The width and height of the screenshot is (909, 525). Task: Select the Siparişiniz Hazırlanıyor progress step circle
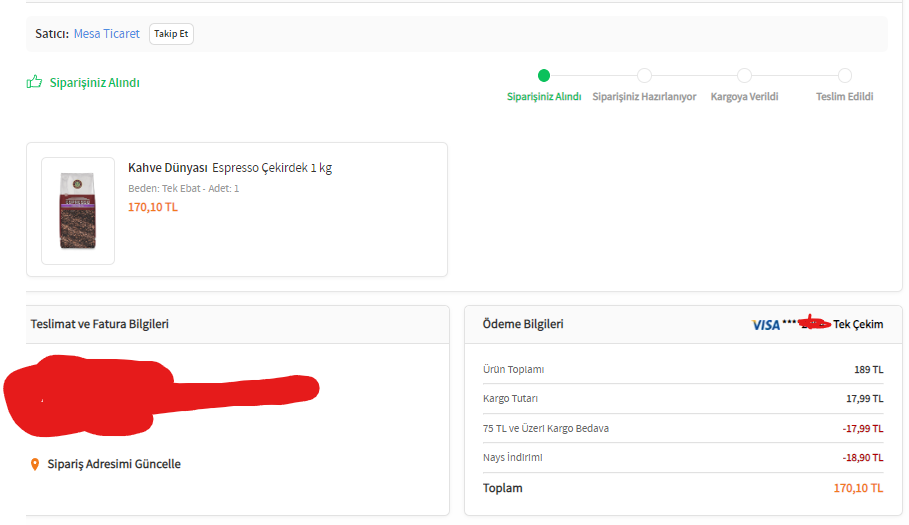(644, 75)
